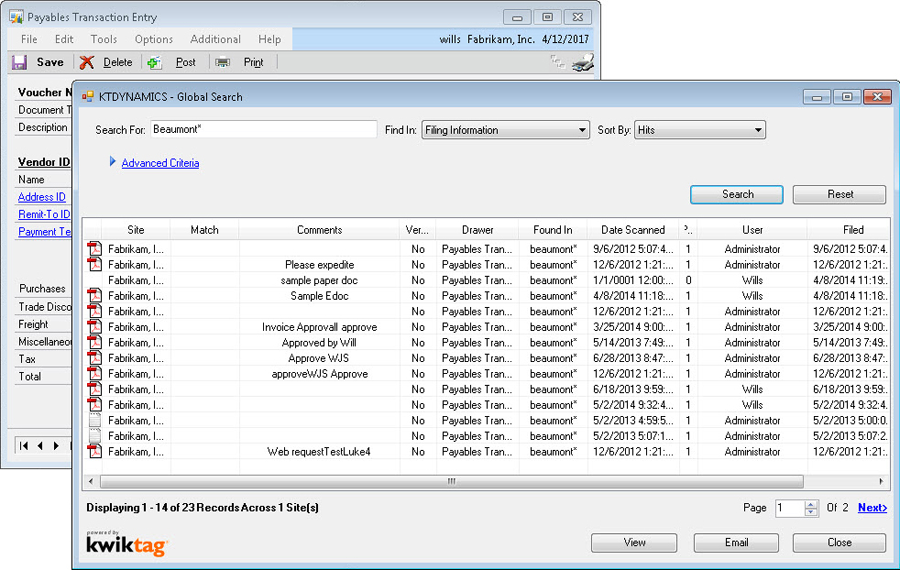The image size is (900, 570).
Task: Click the PDF icon on the Web requestTestLuke4 row
Action: pyautogui.click(x=95, y=451)
